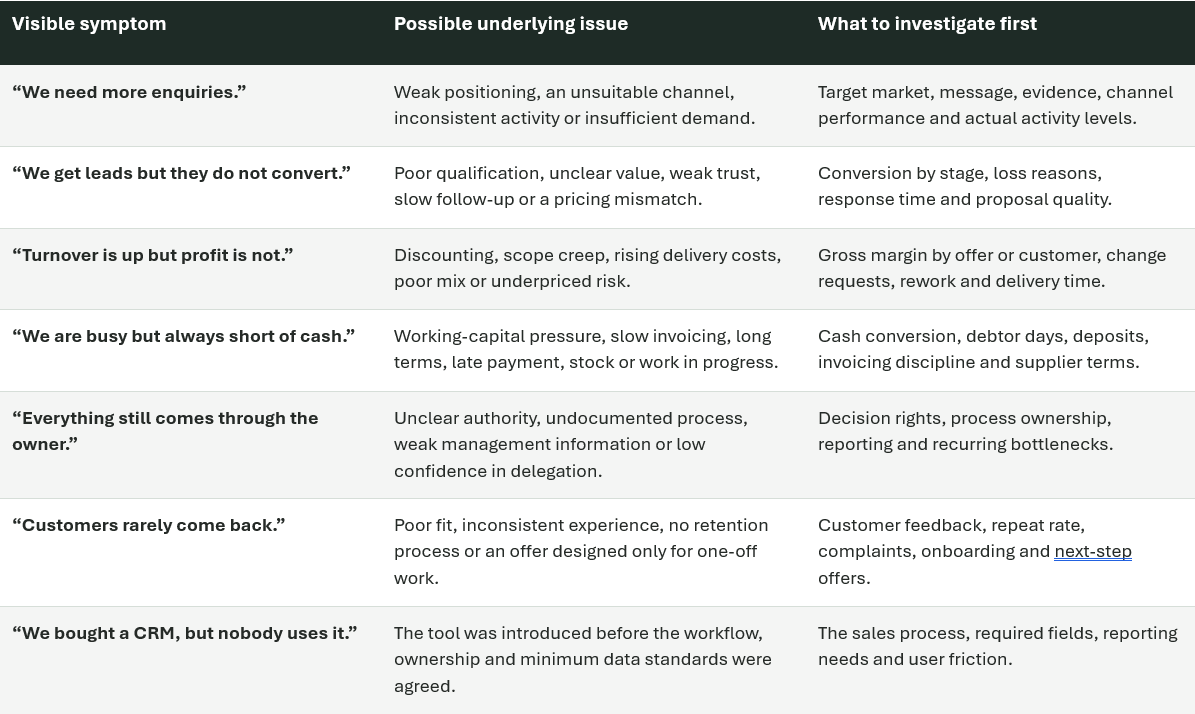This screenshot has height=714, width=1195.
Task: Select Everything still comes through owner
Action: [x=165, y=431]
